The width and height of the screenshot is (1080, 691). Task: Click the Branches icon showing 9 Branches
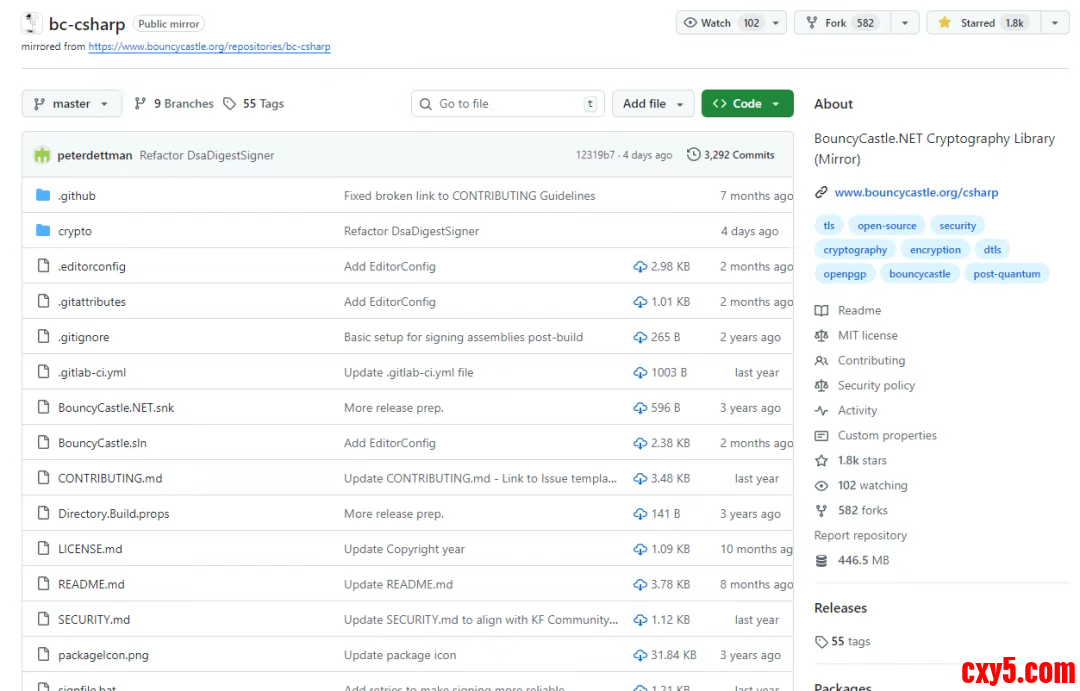point(141,104)
